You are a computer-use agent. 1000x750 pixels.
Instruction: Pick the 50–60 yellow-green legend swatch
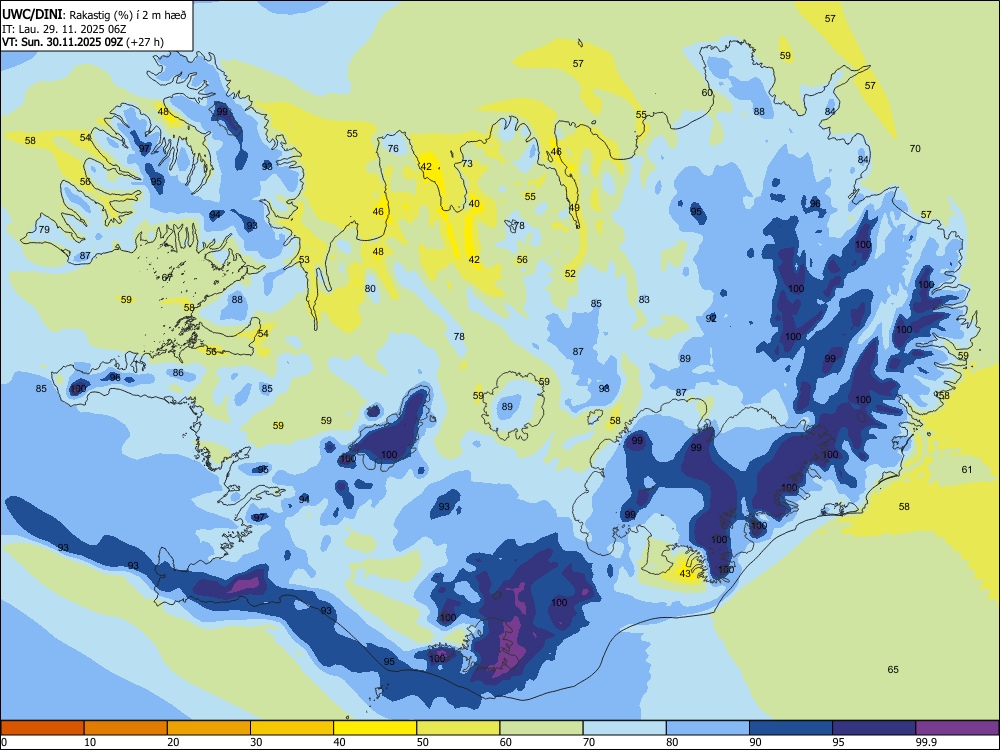(x=458, y=728)
